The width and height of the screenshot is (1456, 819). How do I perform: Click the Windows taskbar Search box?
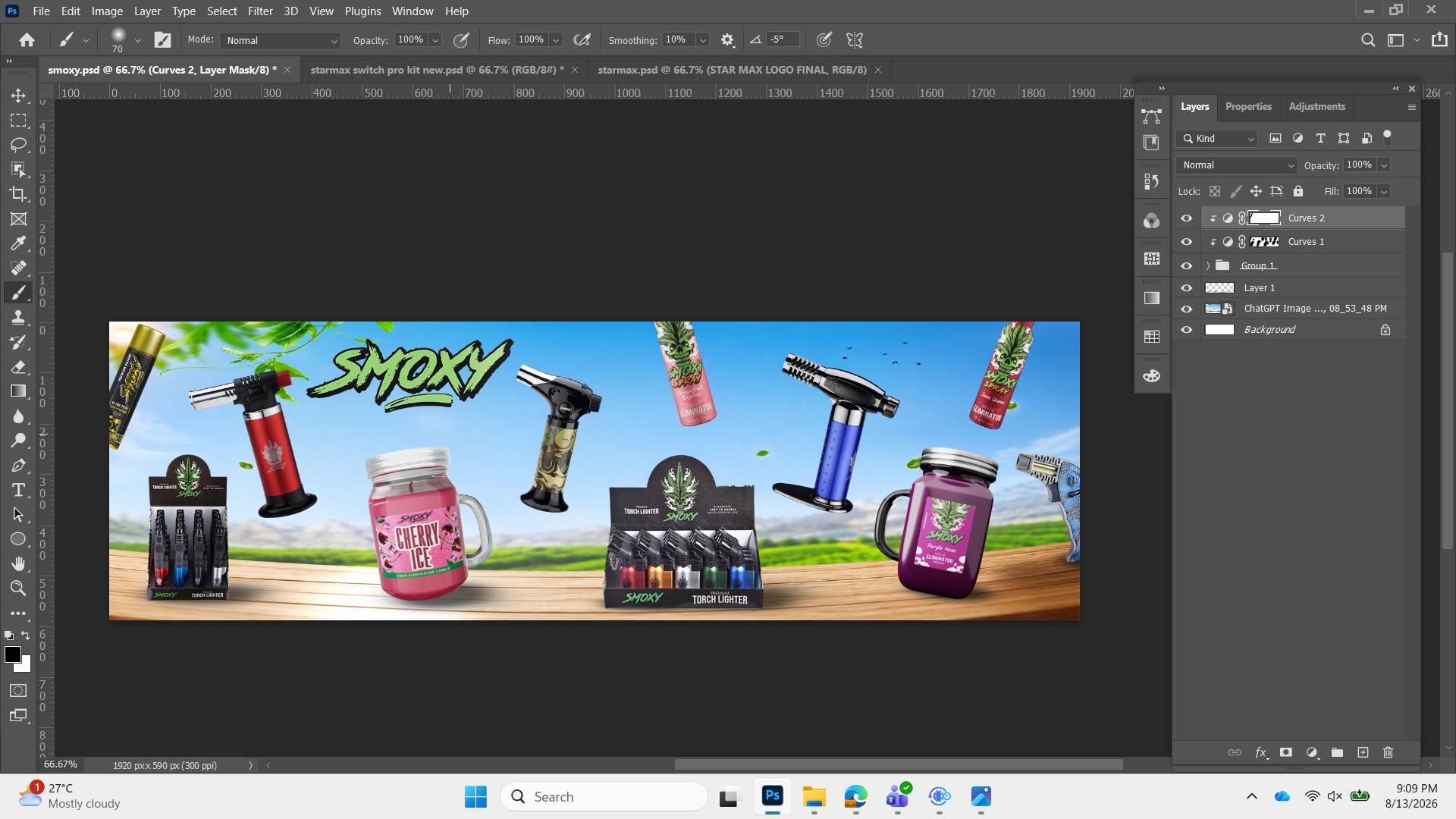pyautogui.click(x=604, y=796)
